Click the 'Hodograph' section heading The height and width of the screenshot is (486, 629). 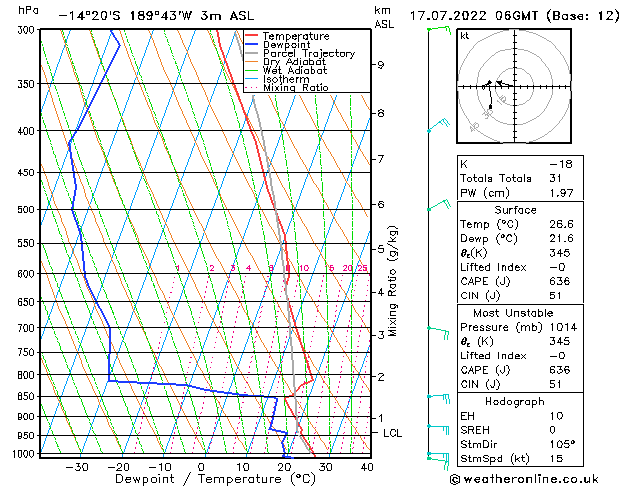click(515, 402)
